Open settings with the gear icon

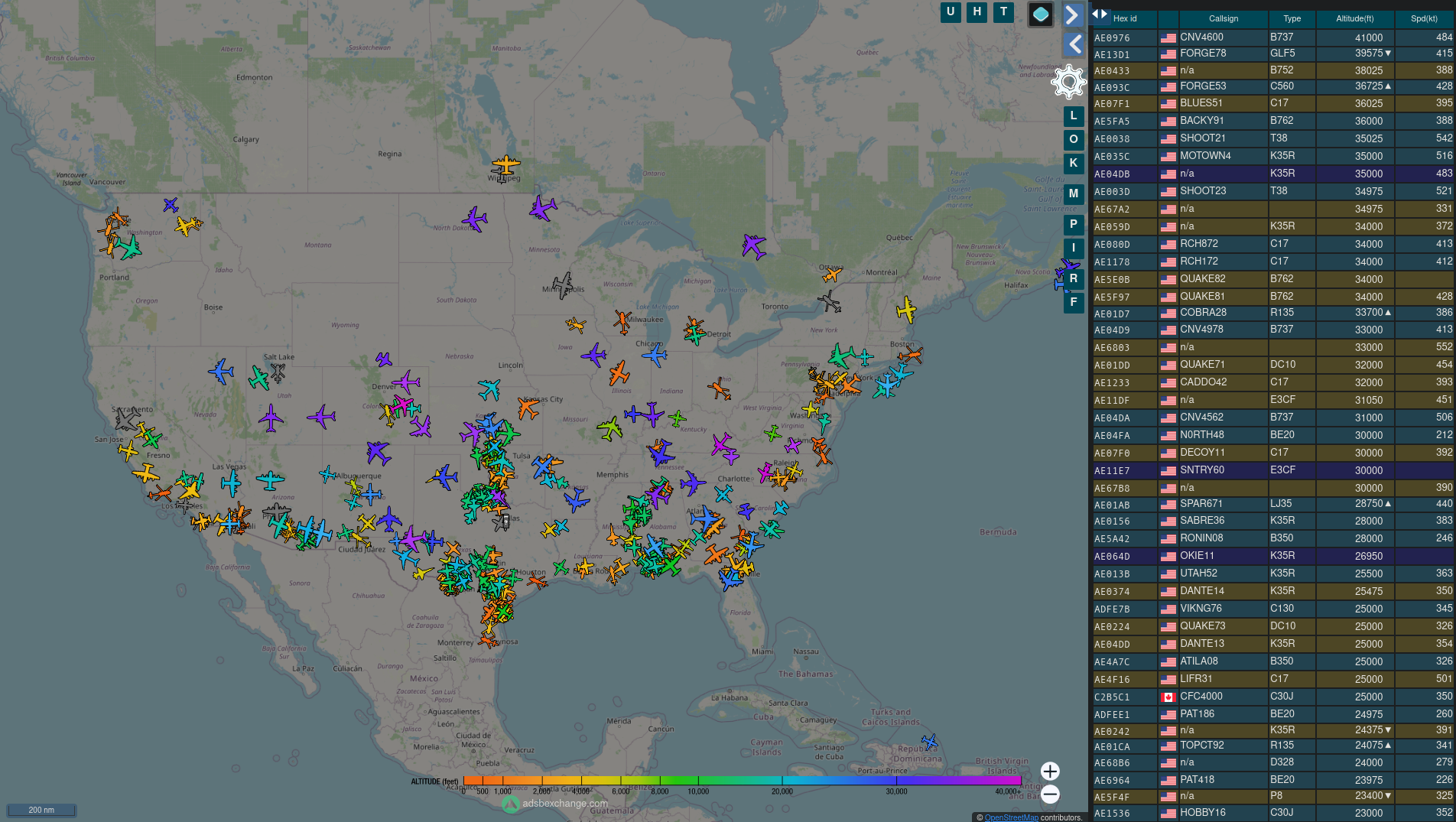click(x=1068, y=81)
